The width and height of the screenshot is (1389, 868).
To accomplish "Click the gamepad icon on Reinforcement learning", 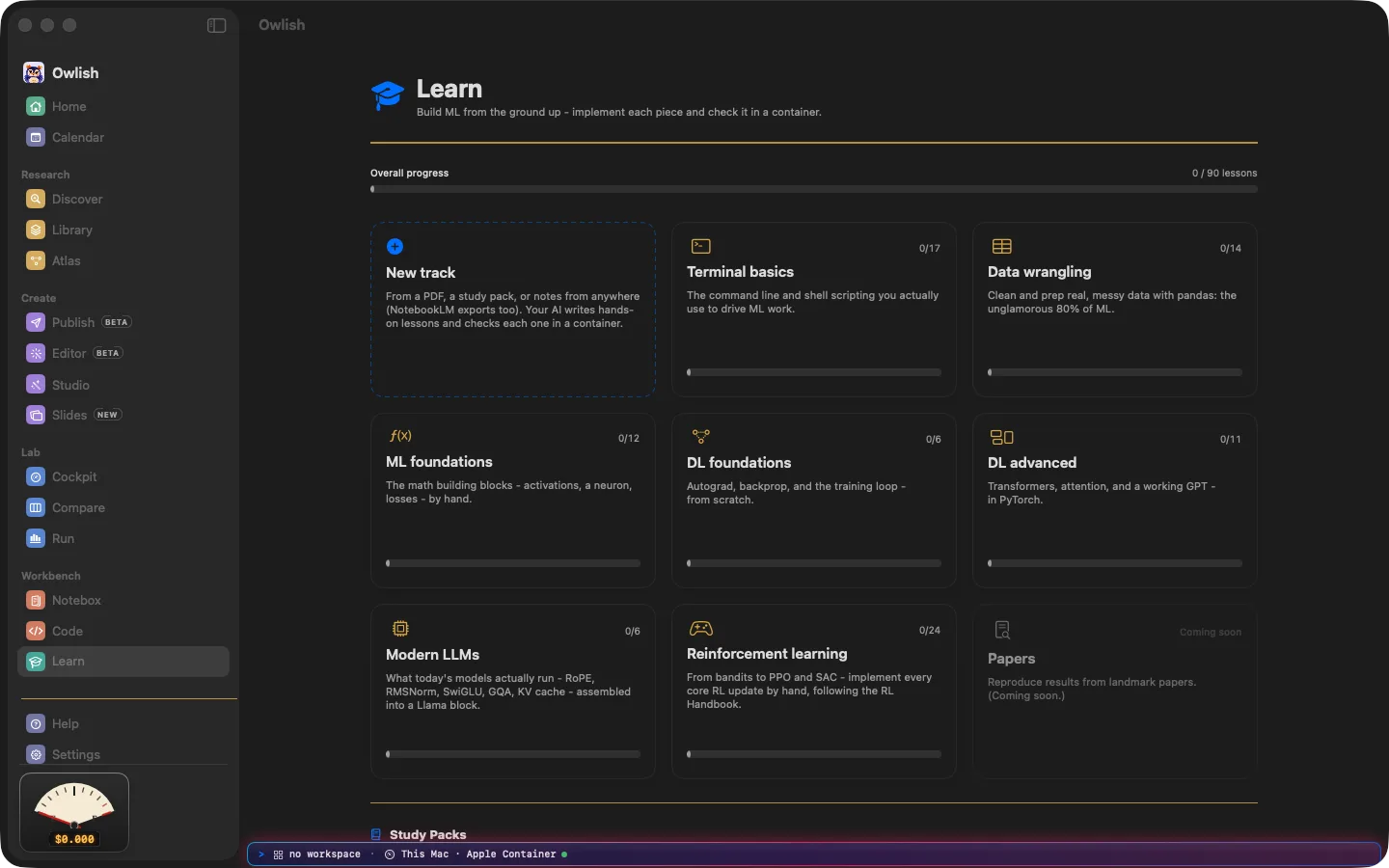I will [x=701, y=629].
